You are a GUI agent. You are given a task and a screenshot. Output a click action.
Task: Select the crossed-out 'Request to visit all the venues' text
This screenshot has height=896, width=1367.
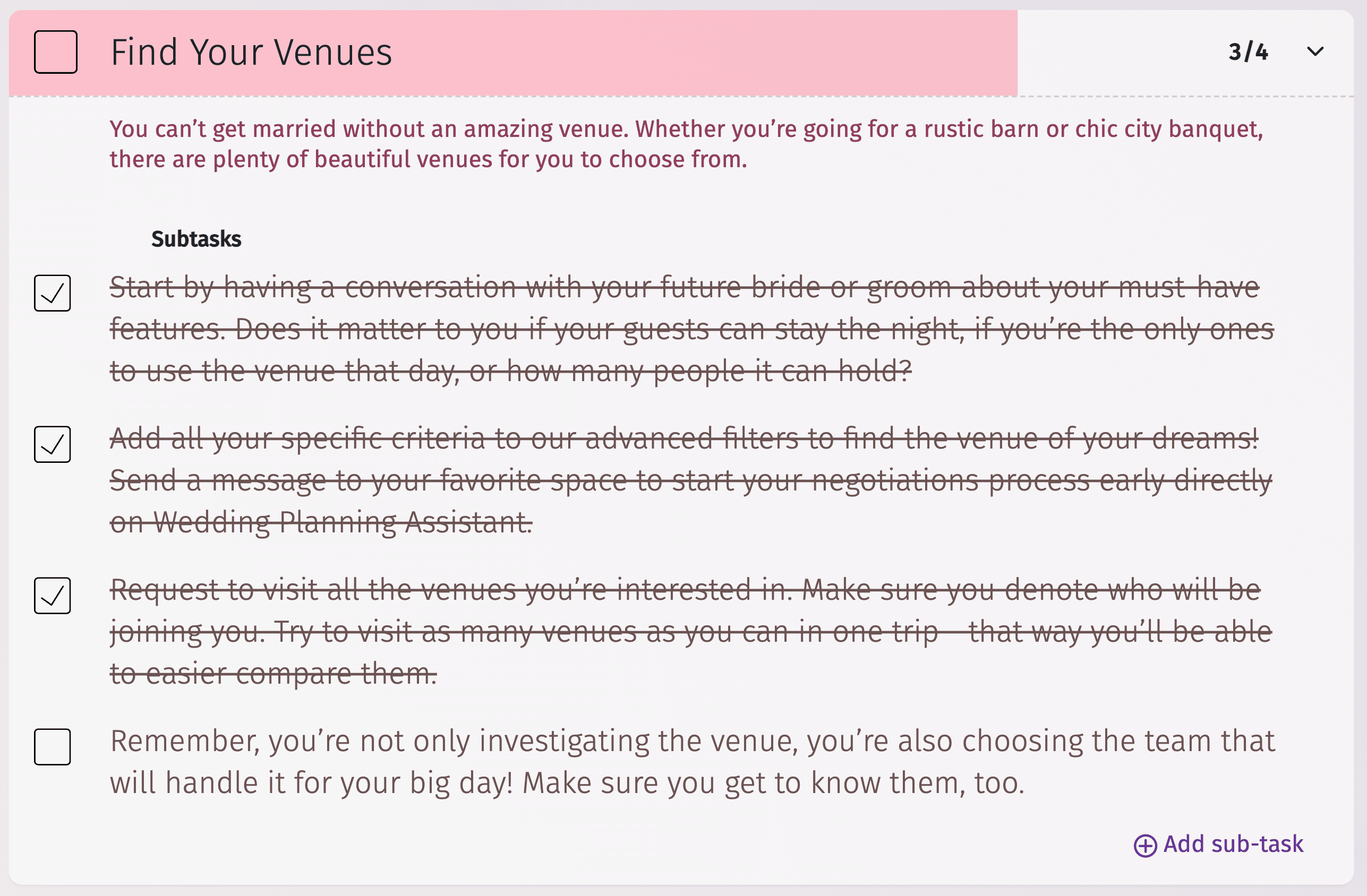[683, 631]
